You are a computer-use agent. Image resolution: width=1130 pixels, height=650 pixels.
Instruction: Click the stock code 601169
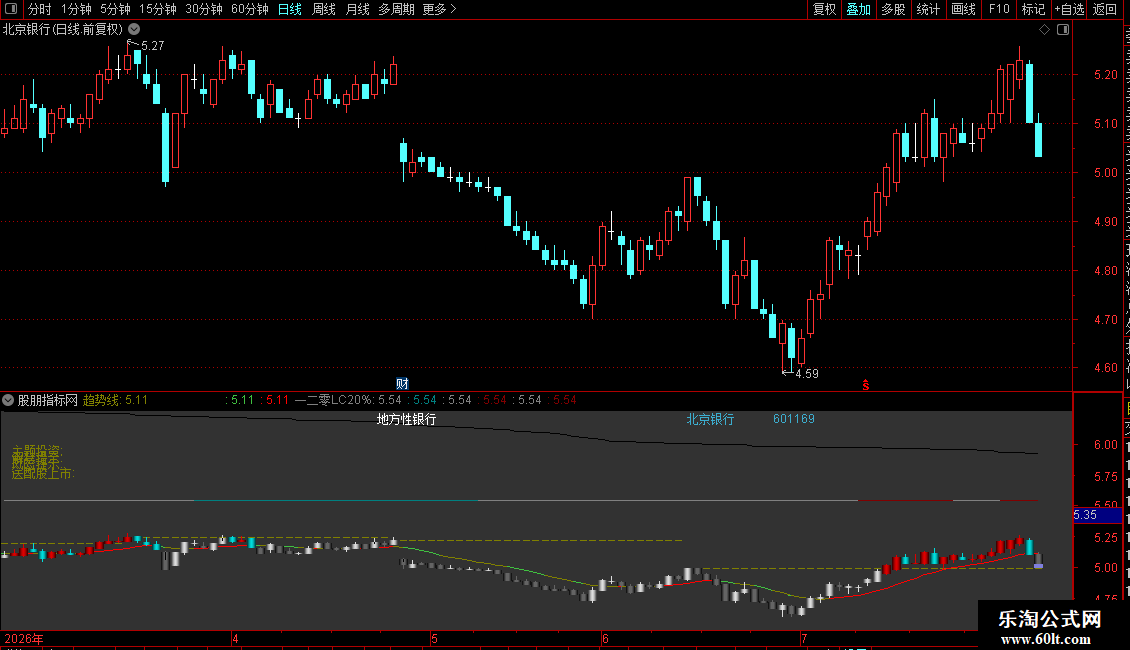coord(793,419)
